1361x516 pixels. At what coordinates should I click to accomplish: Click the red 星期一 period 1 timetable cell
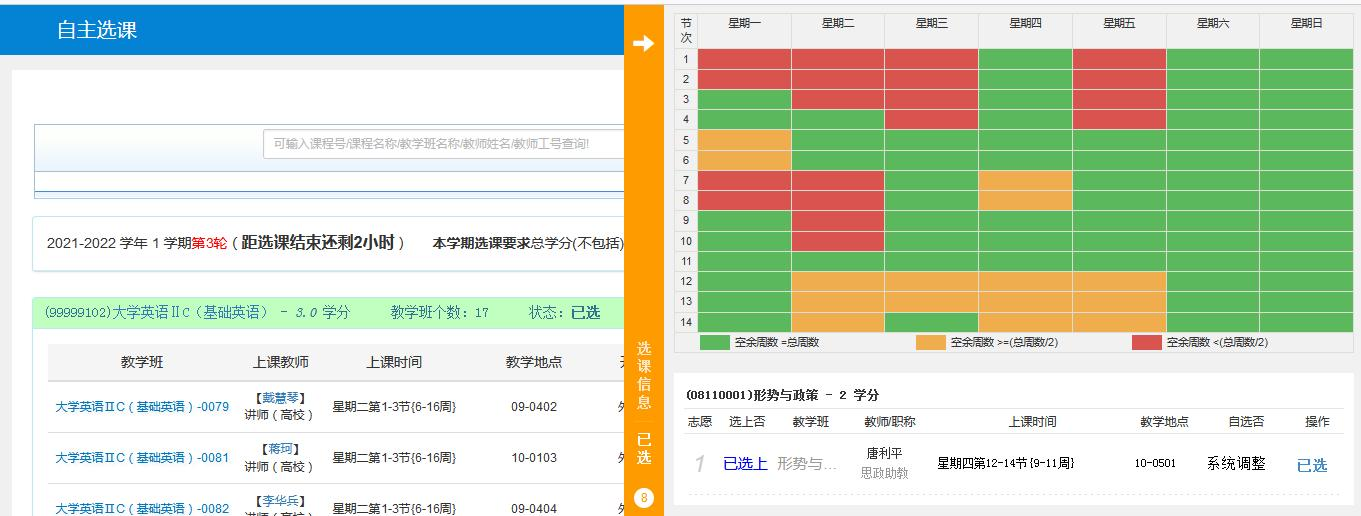(x=744, y=59)
